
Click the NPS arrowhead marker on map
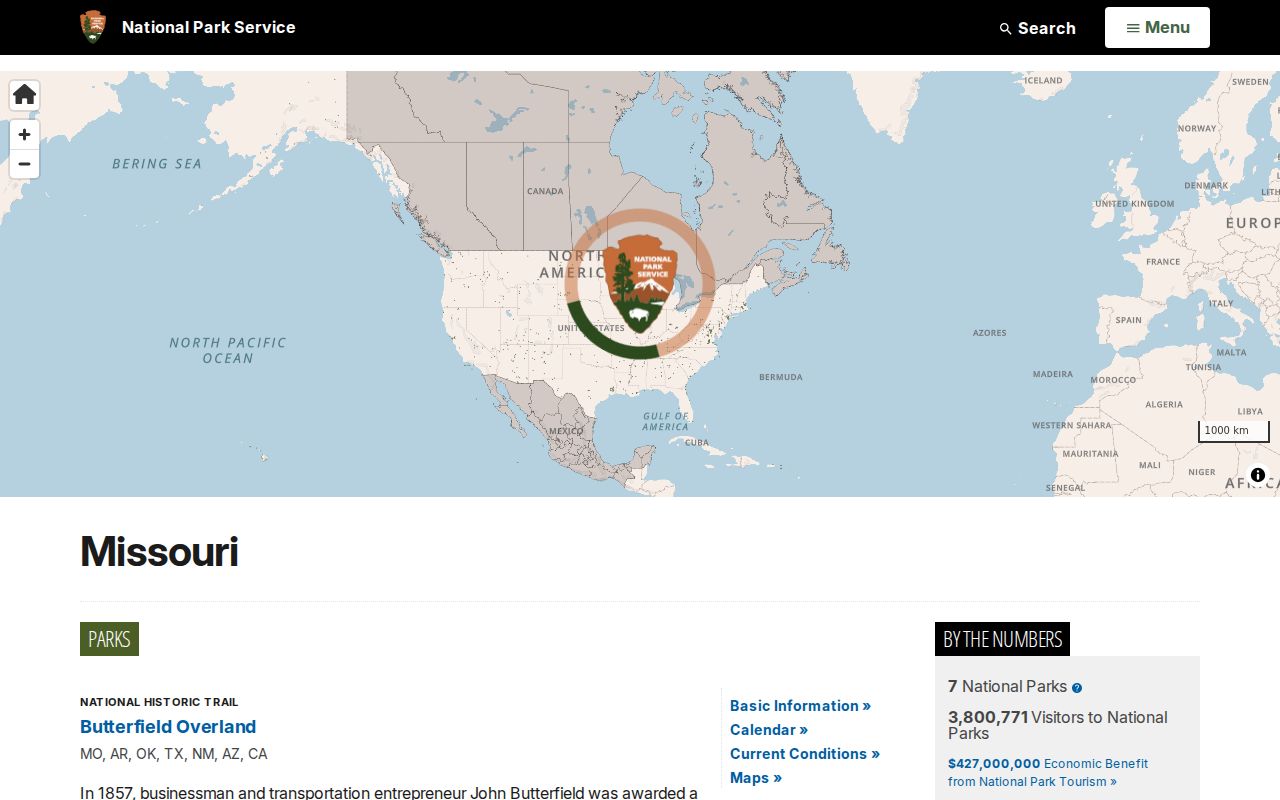pyautogui.click(x=640, y=284)
